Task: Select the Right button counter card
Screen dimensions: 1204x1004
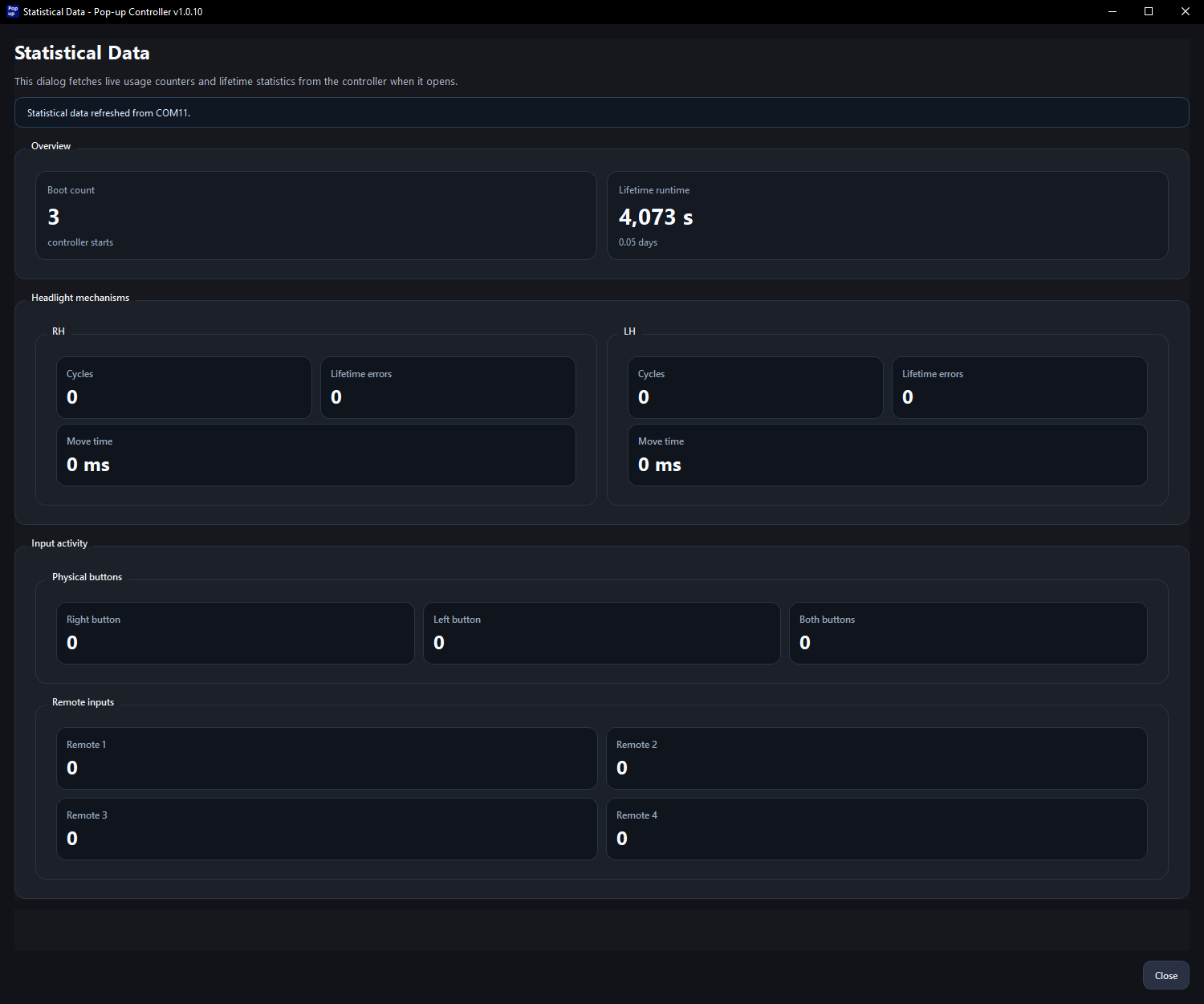Action: click(234, 633)
